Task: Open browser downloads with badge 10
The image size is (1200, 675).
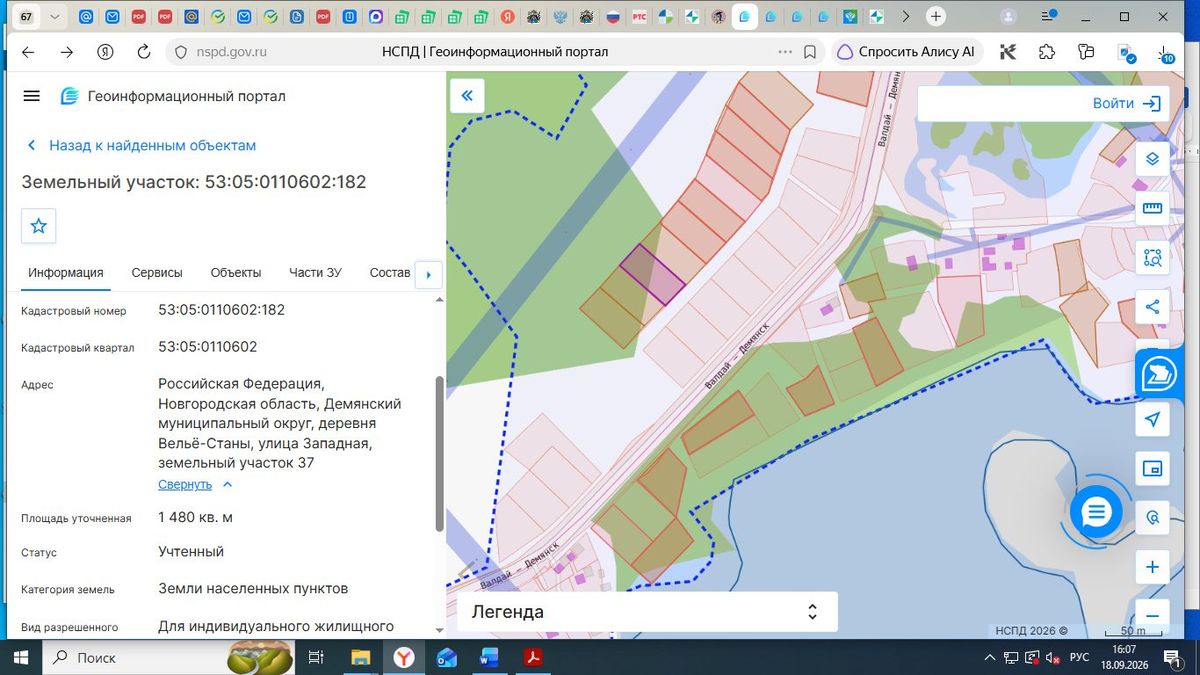Action: click(1164, 53)
